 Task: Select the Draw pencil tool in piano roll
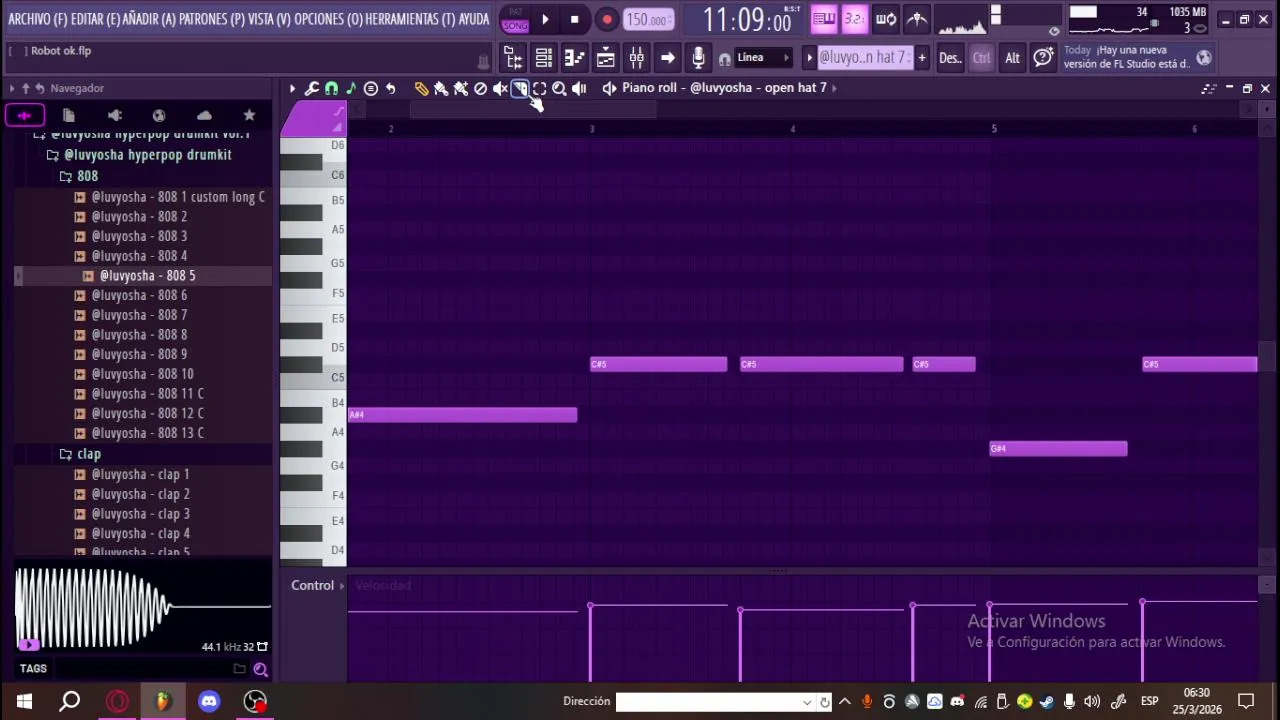point(421,89)
